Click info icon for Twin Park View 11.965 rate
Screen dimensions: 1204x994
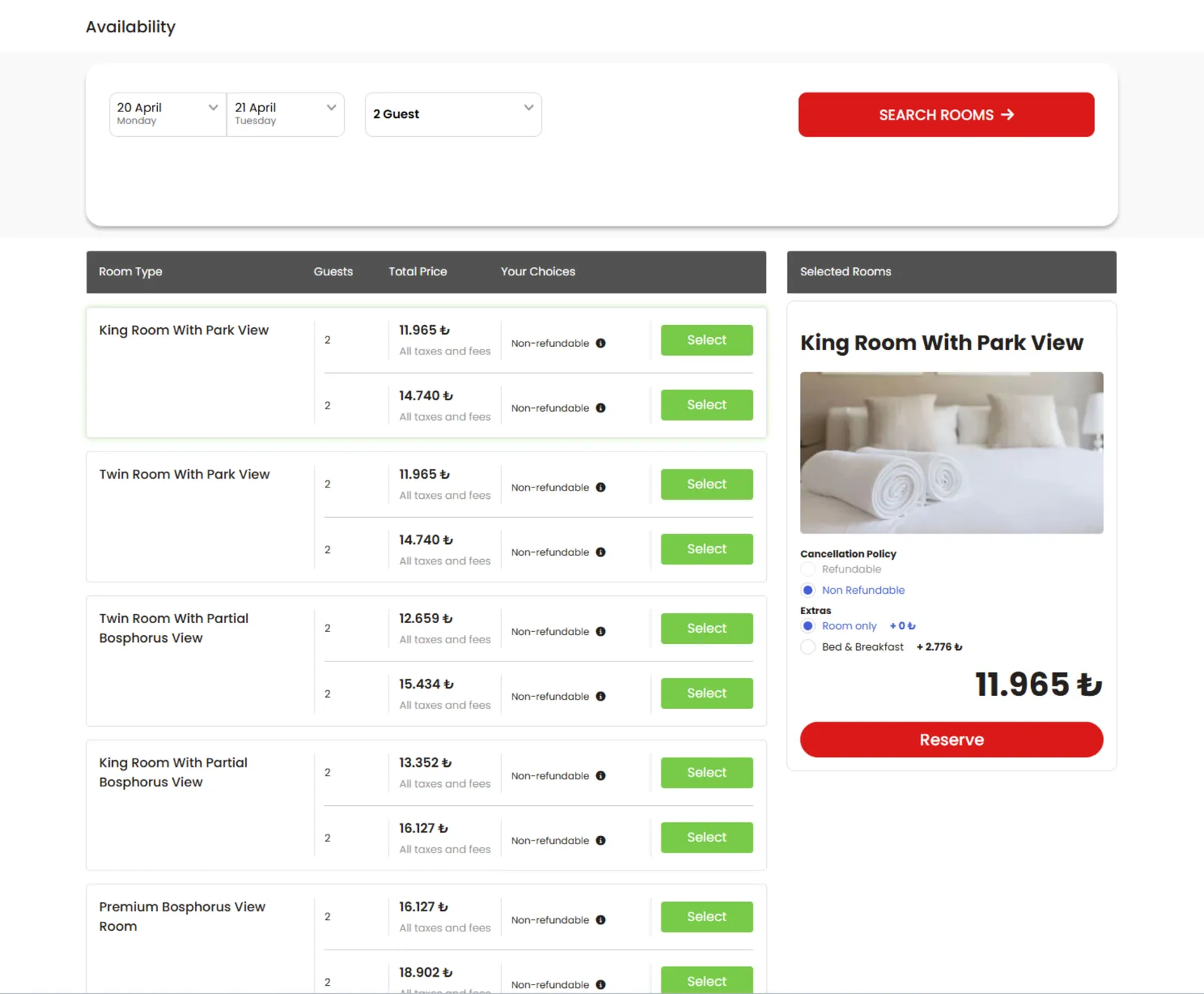(x=600, y=488)
